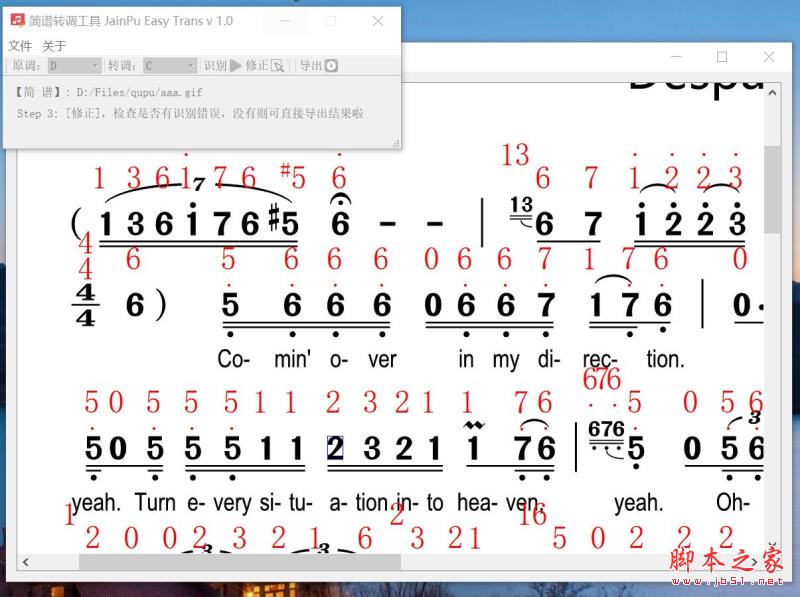Viewport: 800px width, 597px height.
Task: Click the Step 3 instruction text
Action: pos(190,113)
